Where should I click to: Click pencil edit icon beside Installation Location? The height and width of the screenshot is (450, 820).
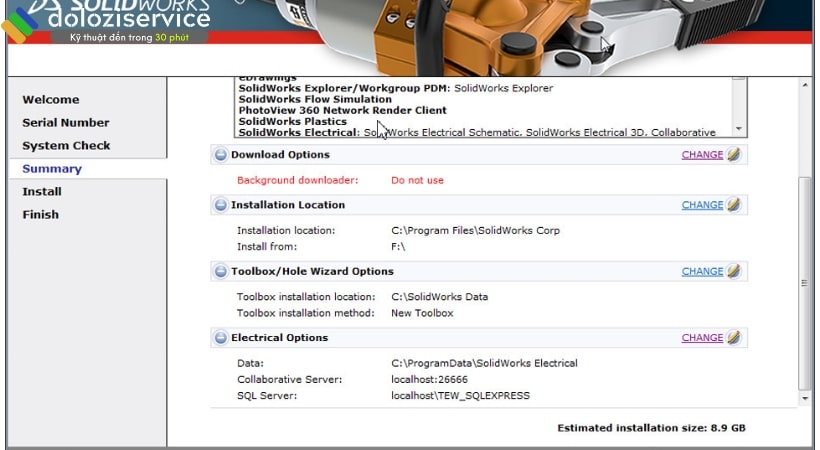[x=734, y=205]
